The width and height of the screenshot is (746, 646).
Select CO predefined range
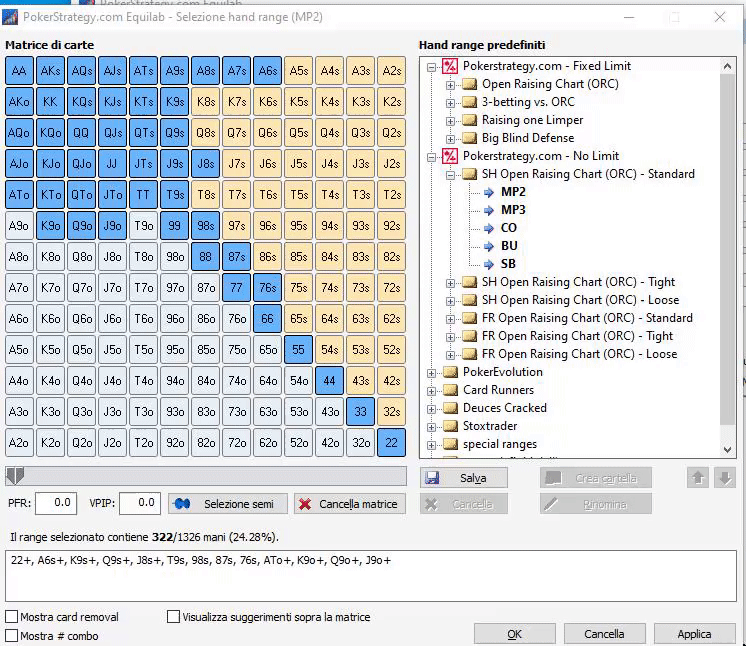(509, 228)
